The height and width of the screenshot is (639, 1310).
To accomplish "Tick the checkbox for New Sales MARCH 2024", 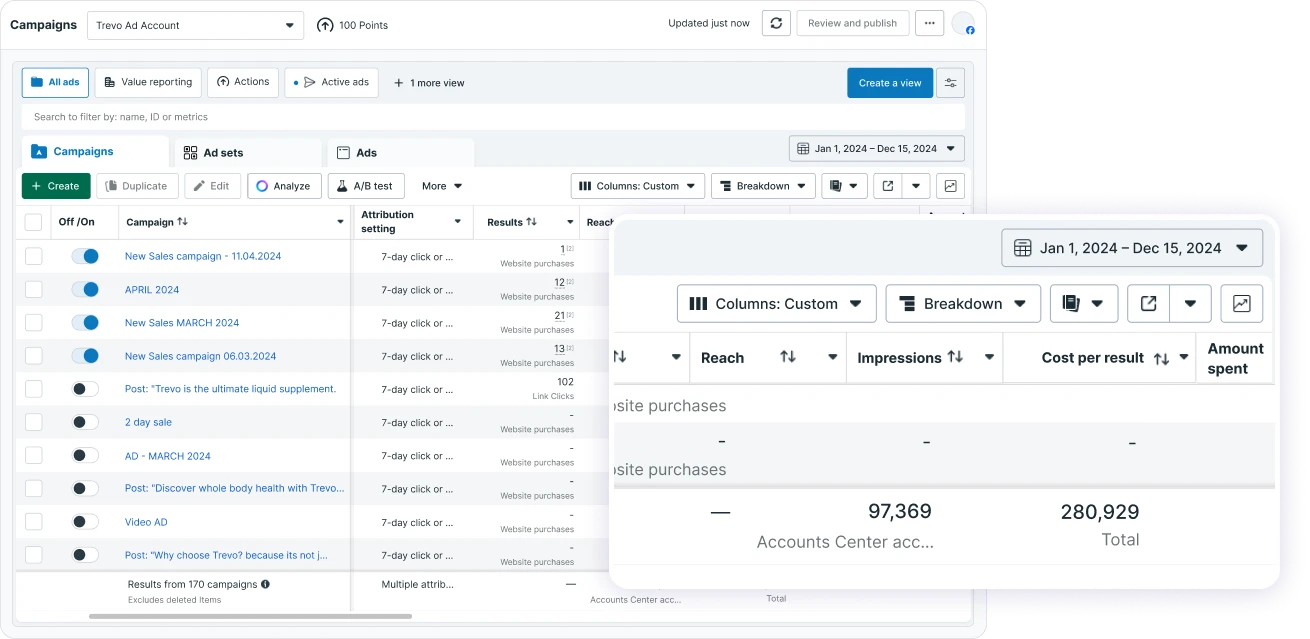I will [34, 323].
